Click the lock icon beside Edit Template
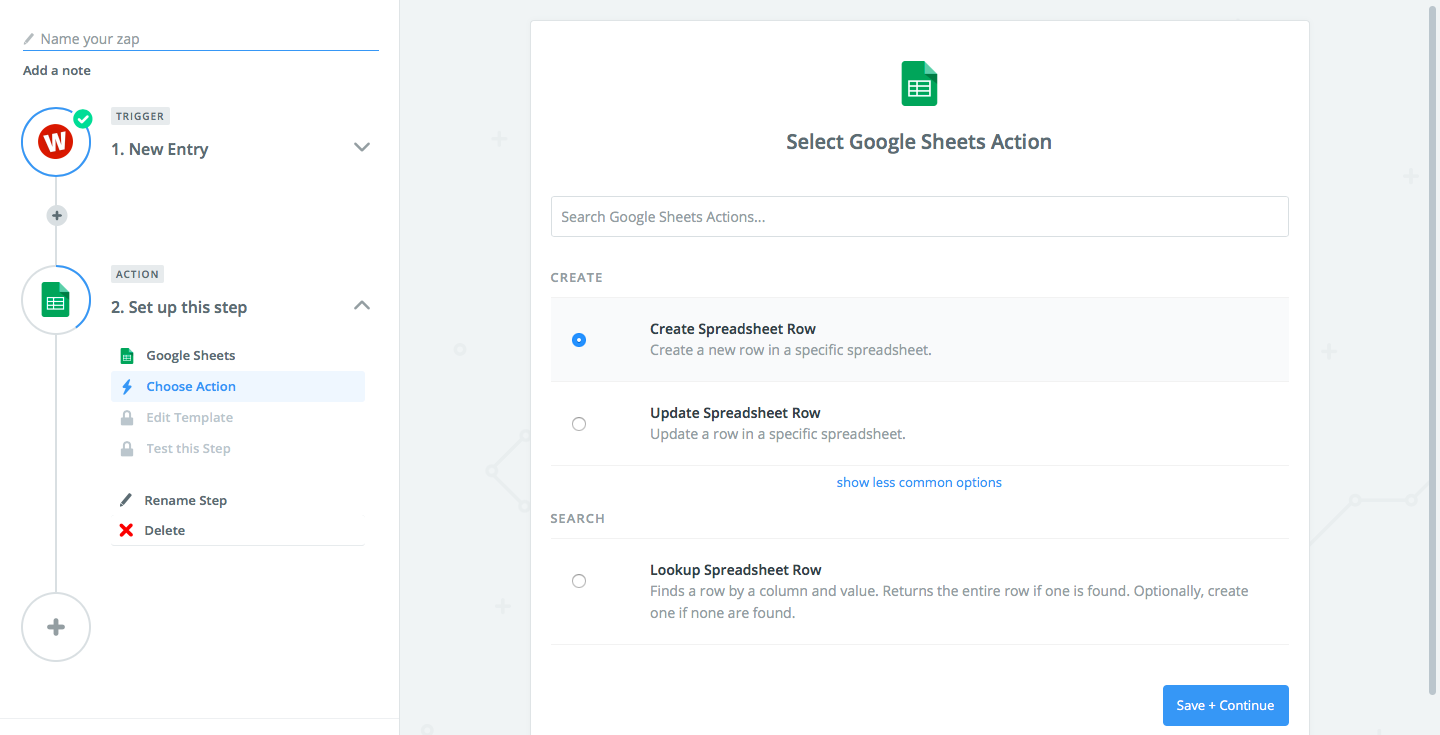This screenshot has width=1440, height=735. pyautogui.click(x=127, y=418)
